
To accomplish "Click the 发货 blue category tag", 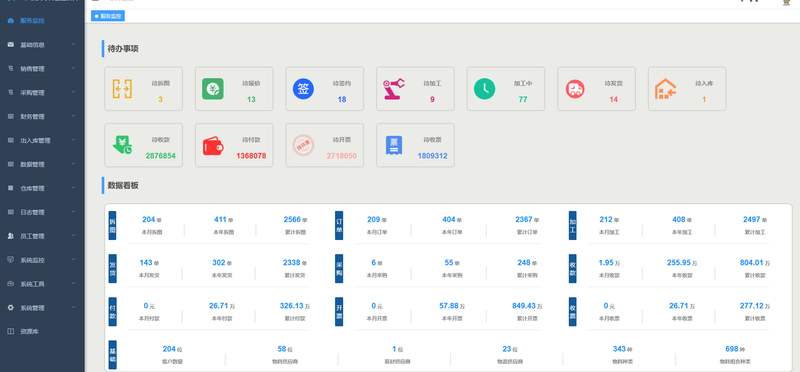I will pos(112,268).
